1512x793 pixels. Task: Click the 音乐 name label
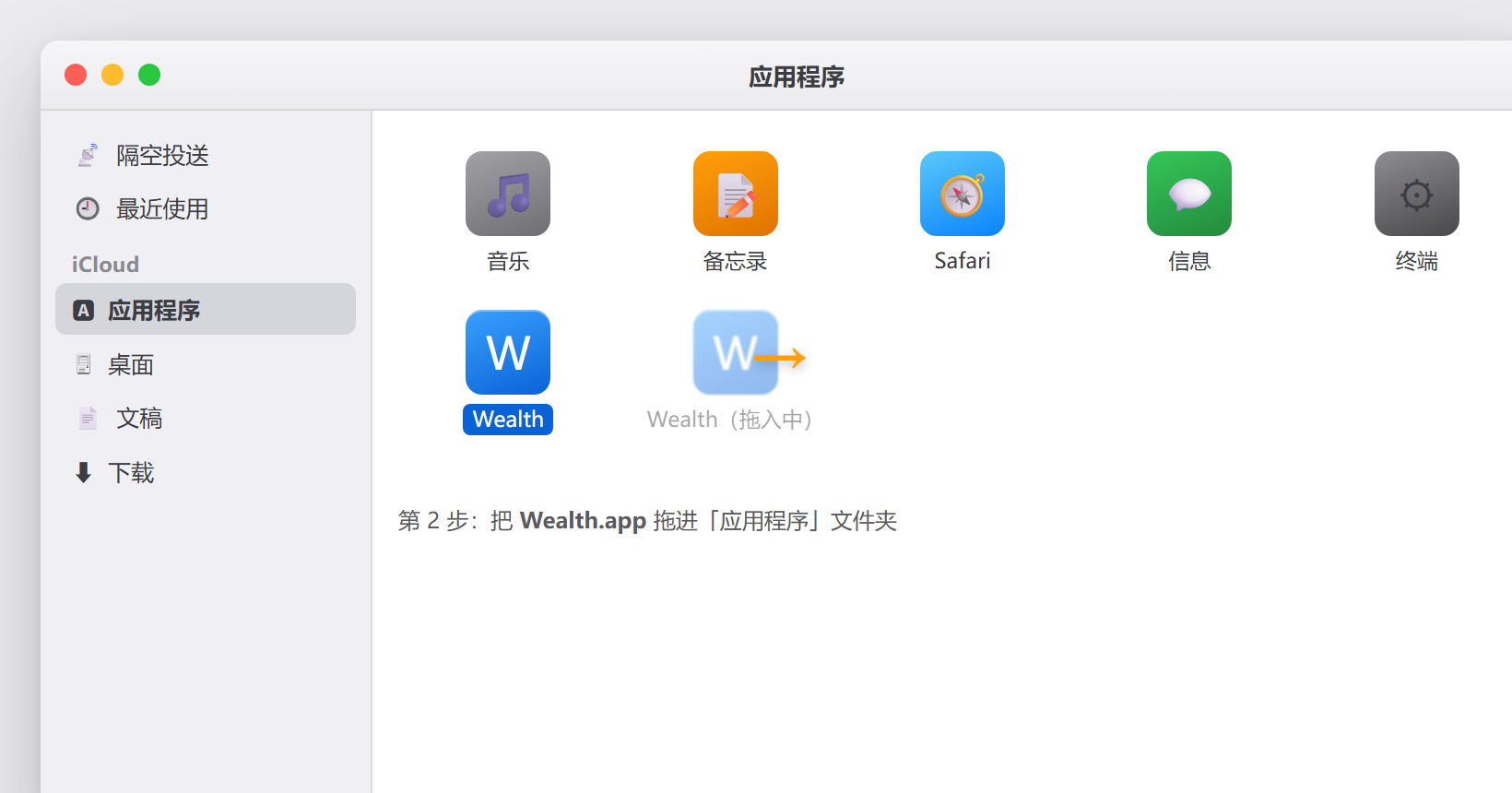click(508, 261)
